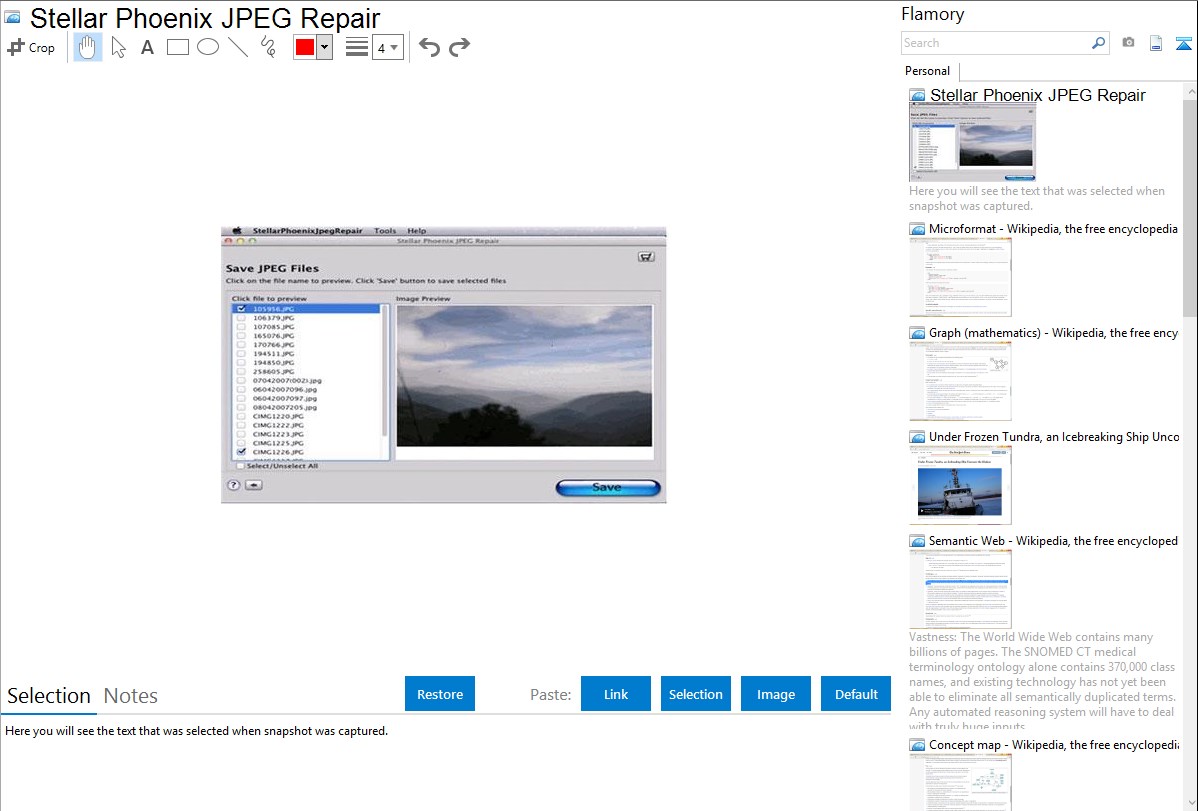Viewport: 1198px width, 811px height.
Task: Toggle checkbox for CIMG1220.JPG file
Action: tap(241, 417)
